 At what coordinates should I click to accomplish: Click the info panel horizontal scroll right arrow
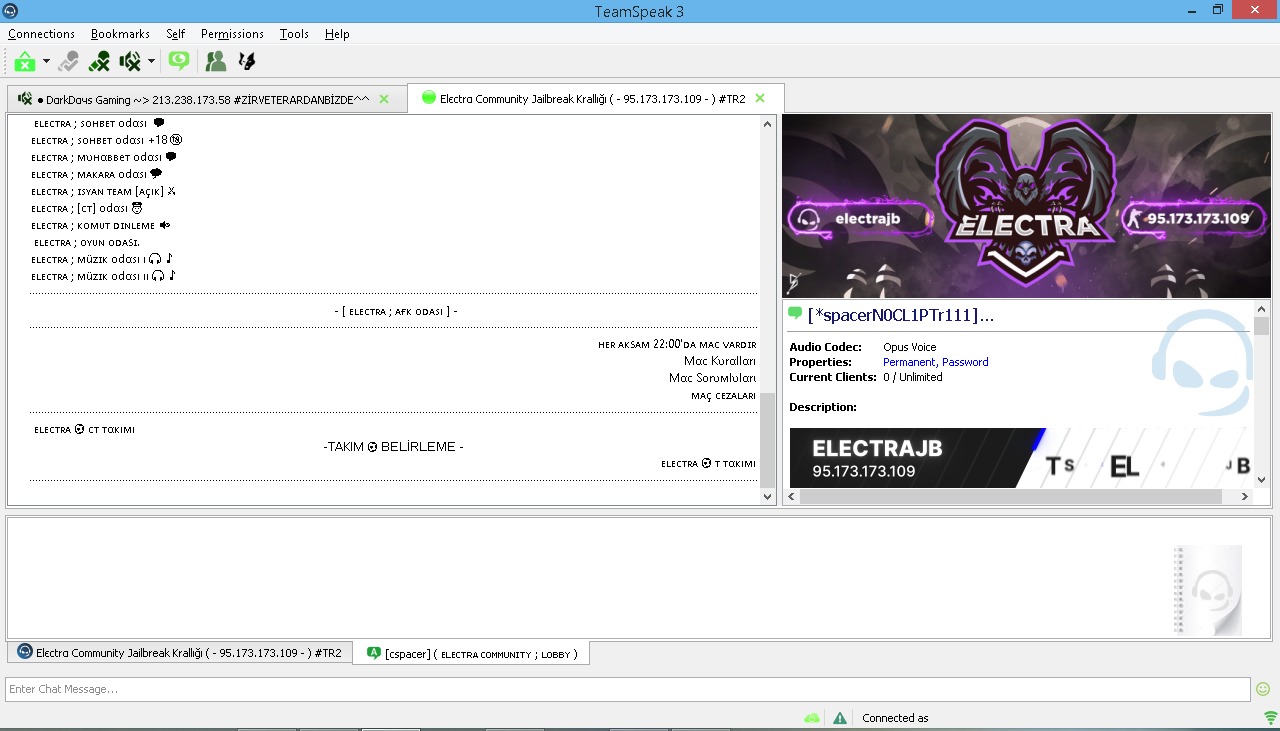(1245, 496)
